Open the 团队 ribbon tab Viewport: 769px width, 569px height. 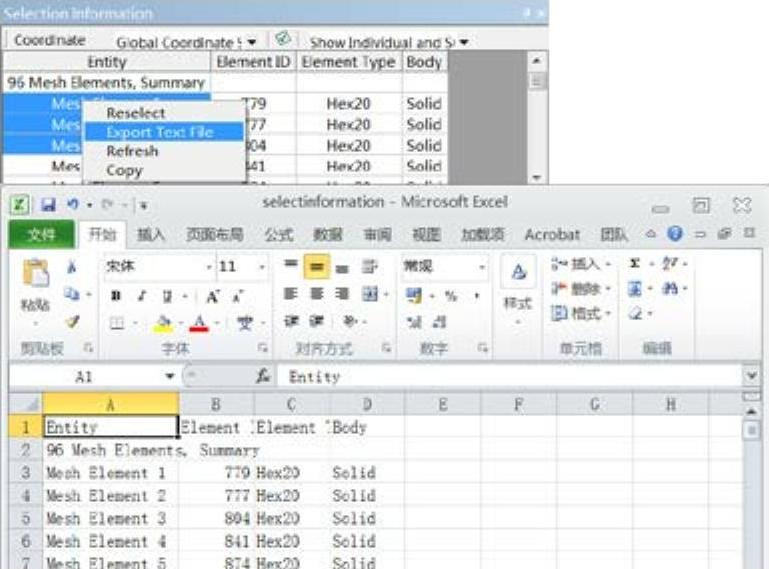[x=614, y=234]
